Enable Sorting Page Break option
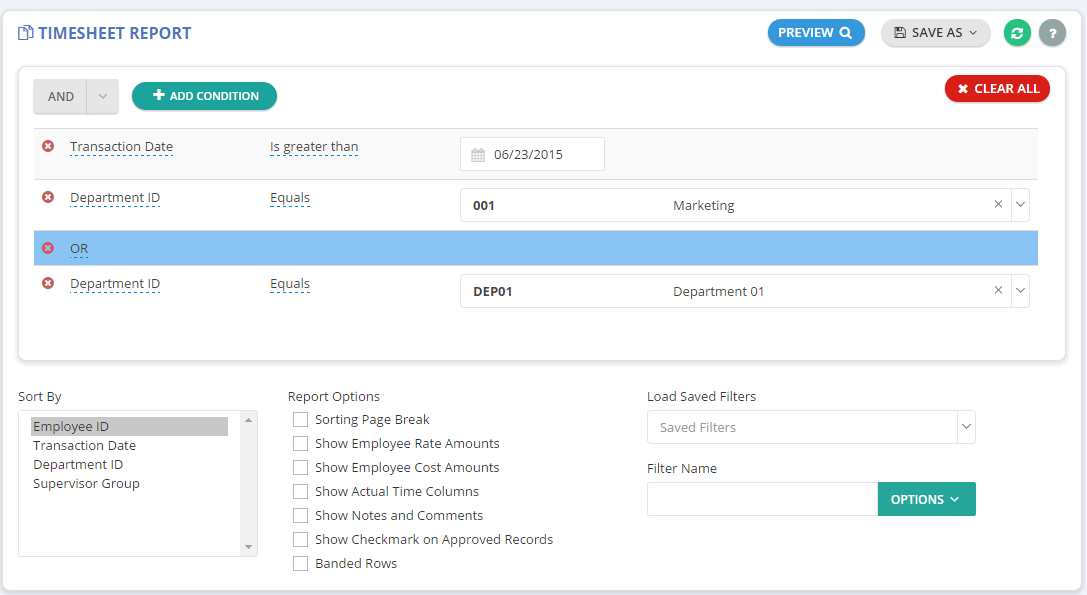 pos(301,420)
